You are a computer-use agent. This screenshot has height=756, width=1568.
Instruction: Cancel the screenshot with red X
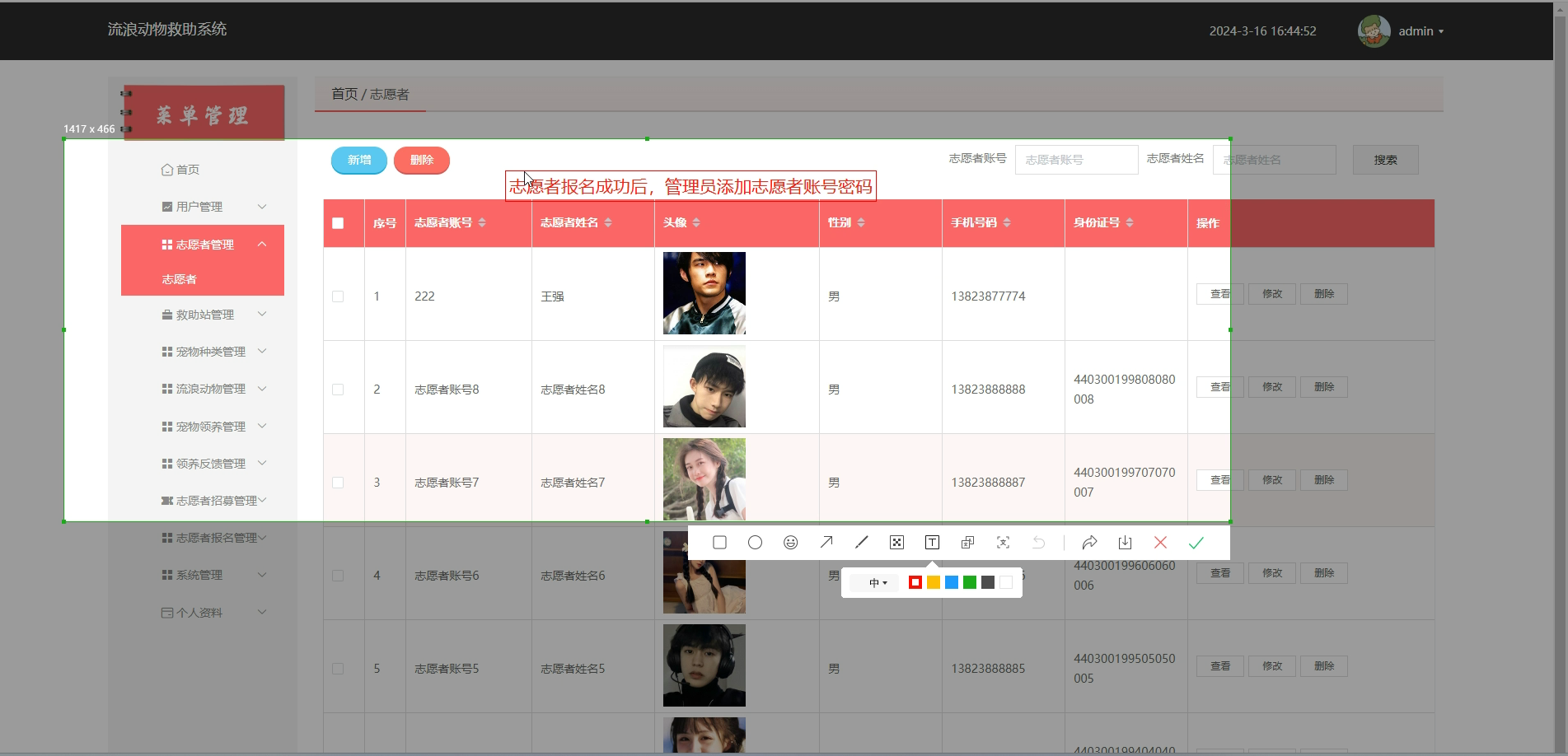pos(1160,542)
